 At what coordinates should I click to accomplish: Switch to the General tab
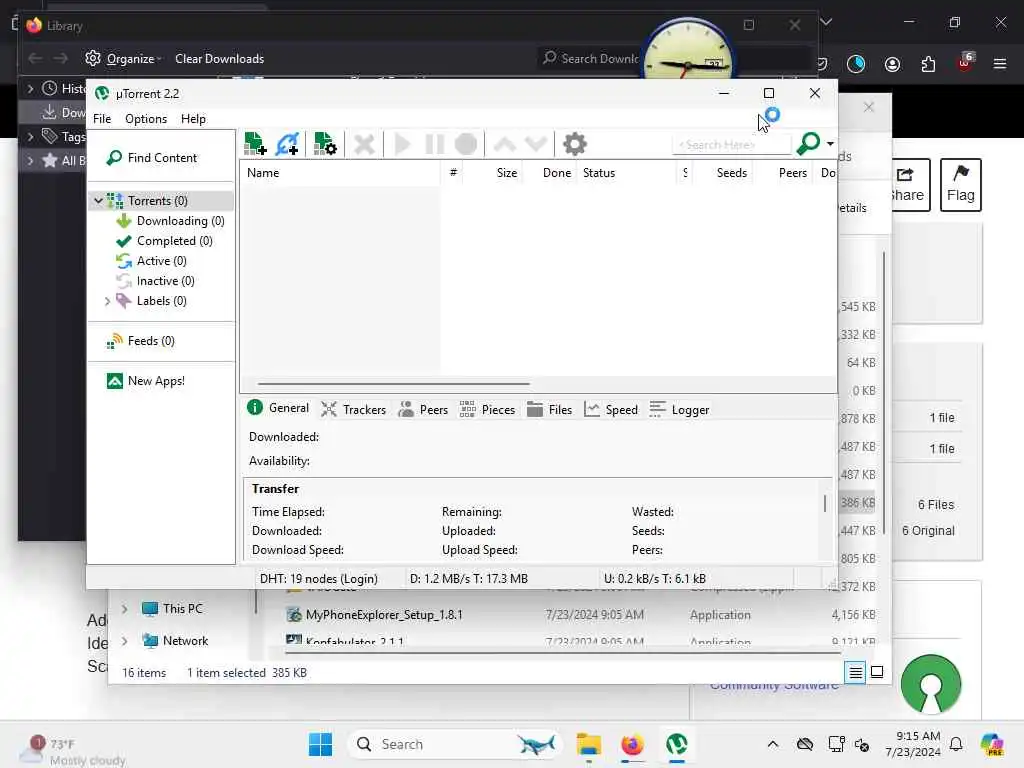[278, 408]
